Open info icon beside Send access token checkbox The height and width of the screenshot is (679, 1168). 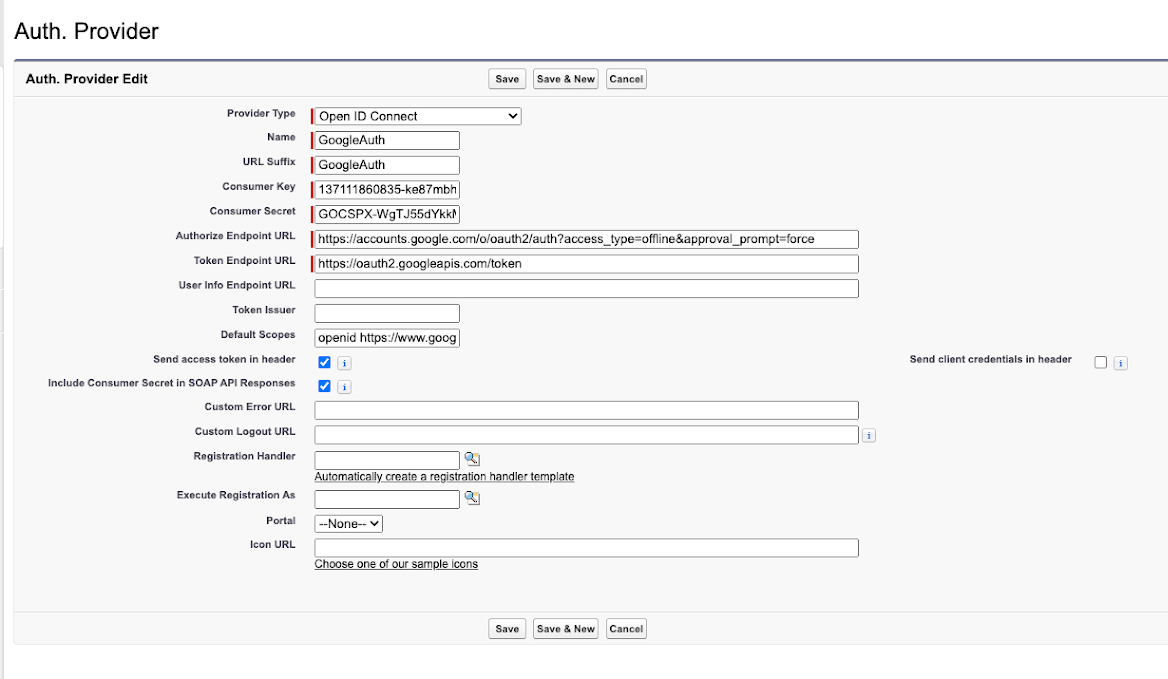point(344,363)
